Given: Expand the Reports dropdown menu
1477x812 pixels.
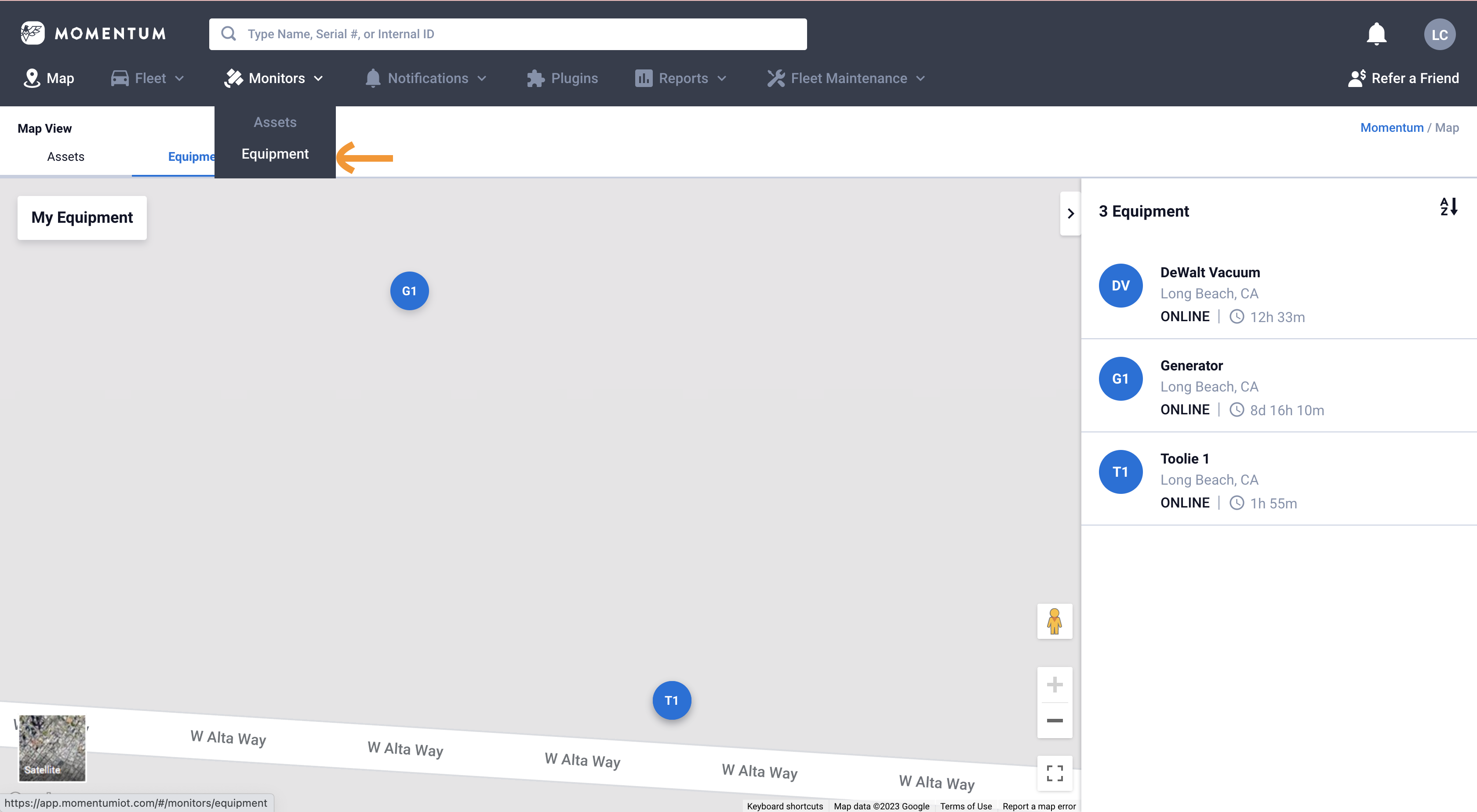Looking at the screenshot, I should point(681,79).
